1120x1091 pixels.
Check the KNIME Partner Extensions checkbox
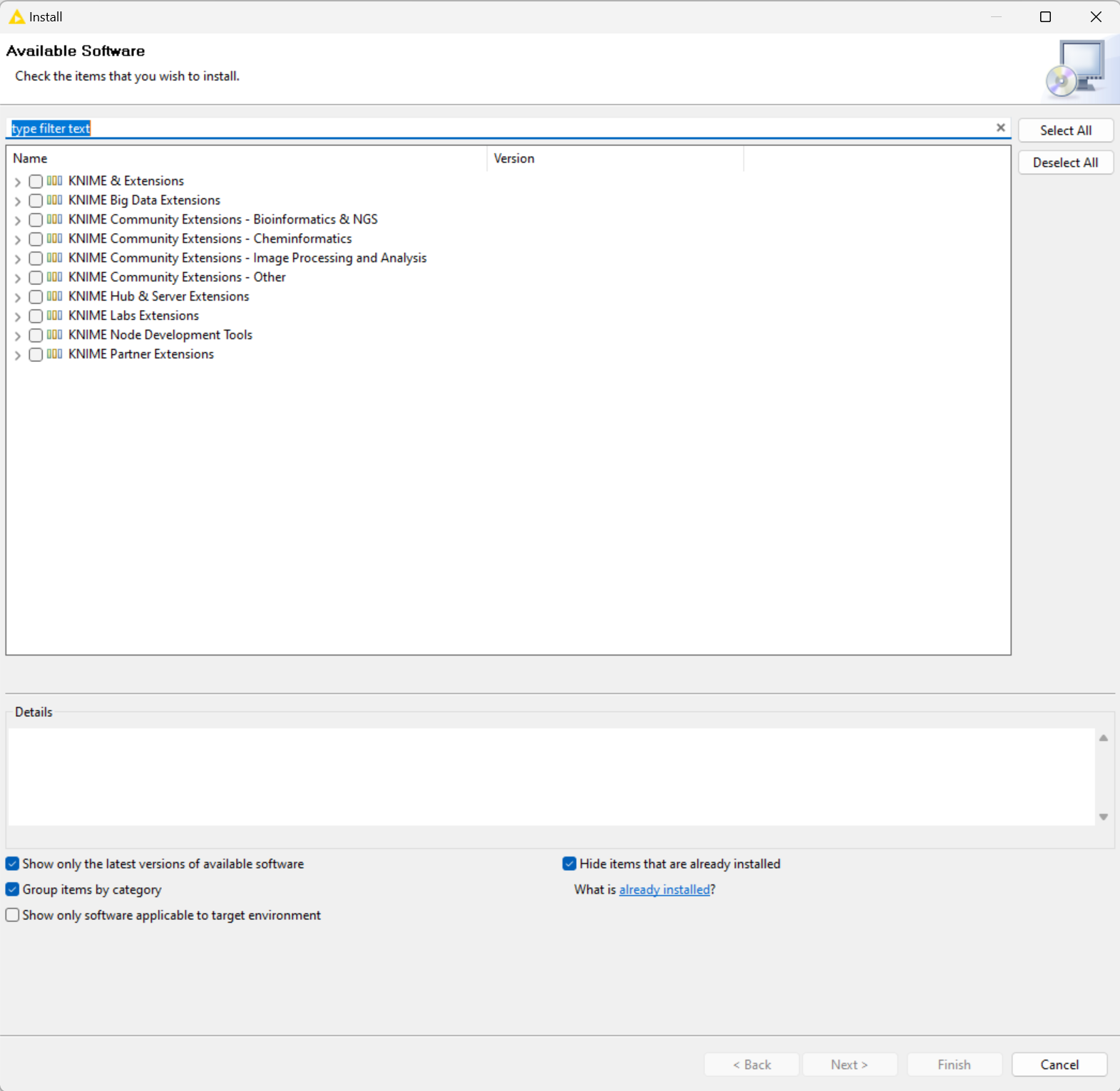(x=36, y=355)
